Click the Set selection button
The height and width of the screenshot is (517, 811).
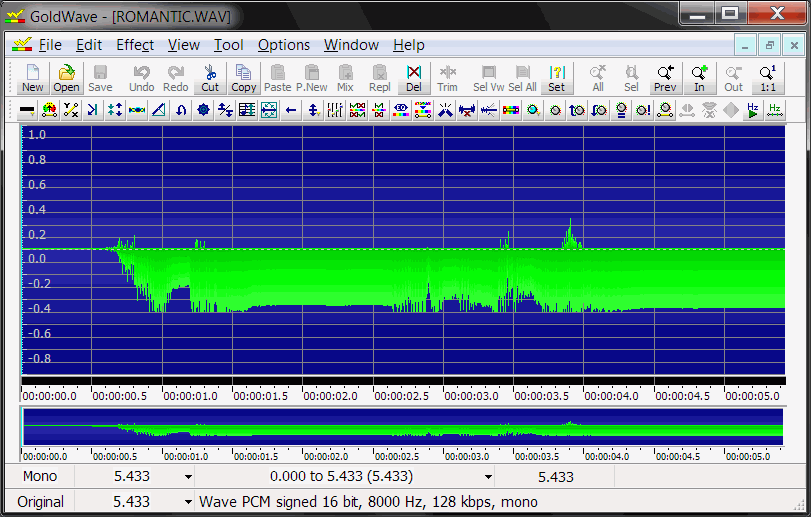[556, 78]
